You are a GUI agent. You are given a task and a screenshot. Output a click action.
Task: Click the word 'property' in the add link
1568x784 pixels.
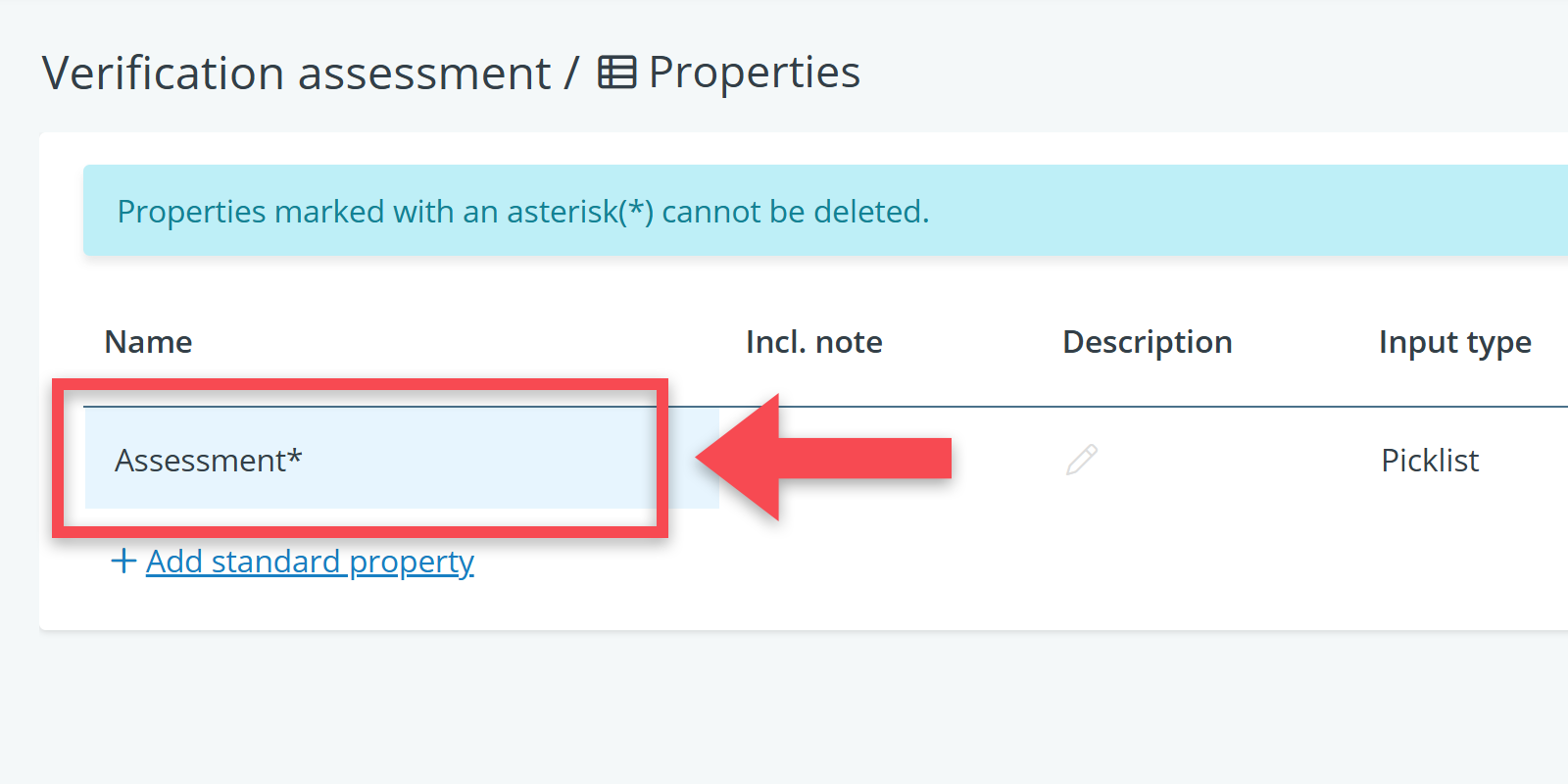[x=412, y=563]
